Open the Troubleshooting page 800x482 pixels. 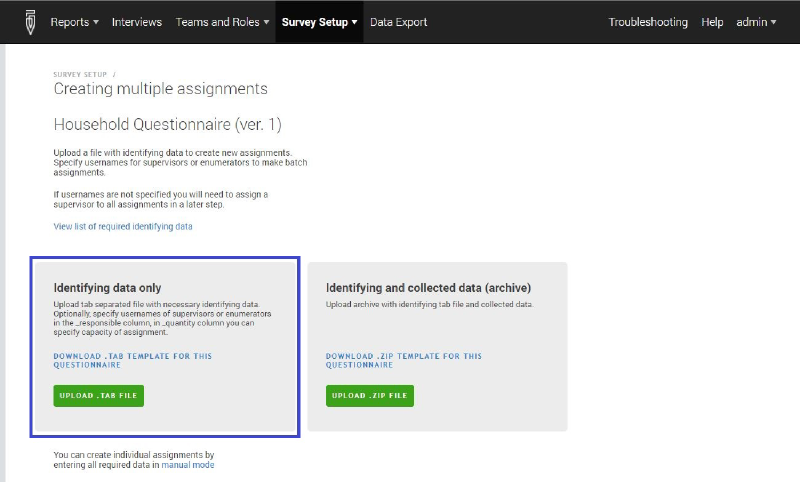pos(648,22)
